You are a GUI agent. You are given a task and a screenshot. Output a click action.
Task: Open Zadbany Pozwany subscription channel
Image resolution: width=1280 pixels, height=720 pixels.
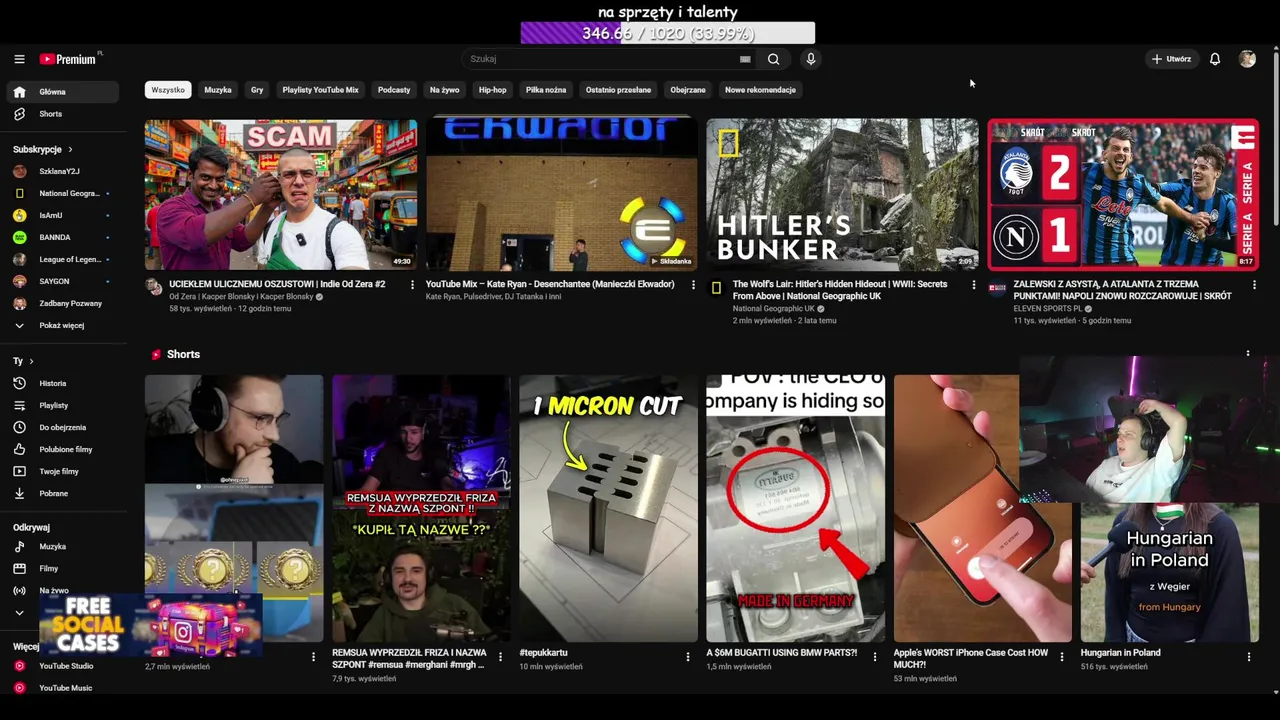click(62, 303)
